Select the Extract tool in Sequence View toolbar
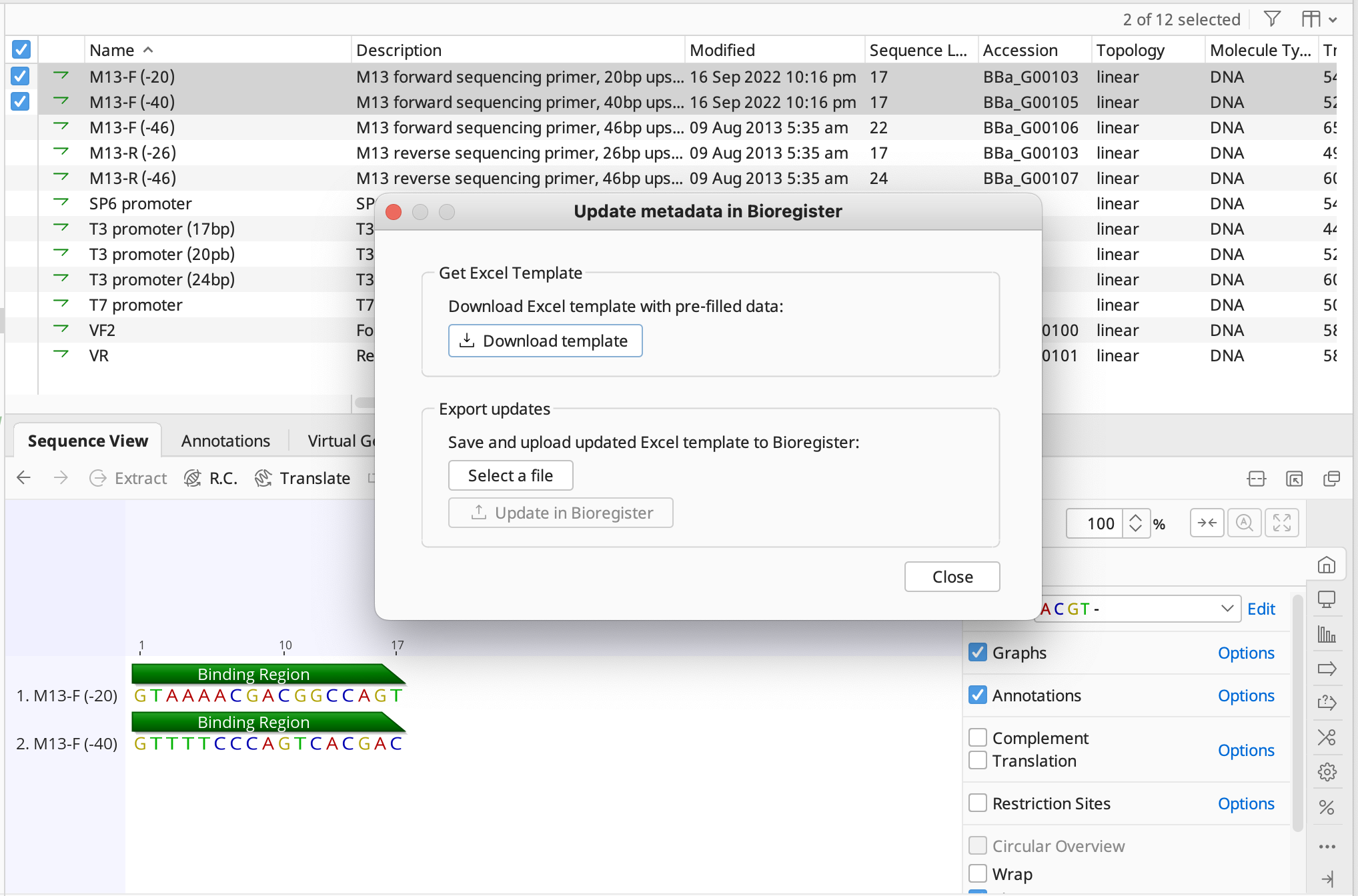1358x896 pixels. tap(127, 478)
